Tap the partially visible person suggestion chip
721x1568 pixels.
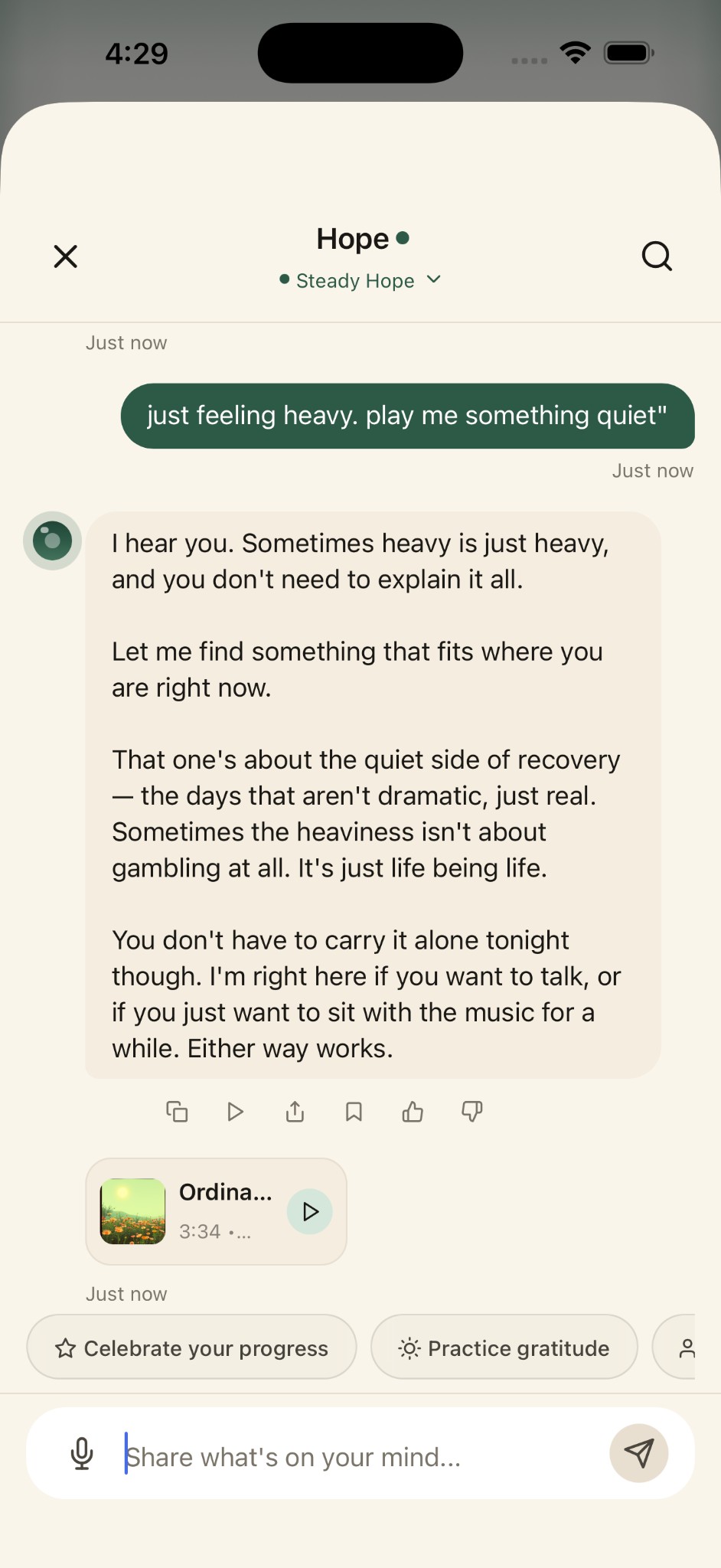coord(683,1347)
